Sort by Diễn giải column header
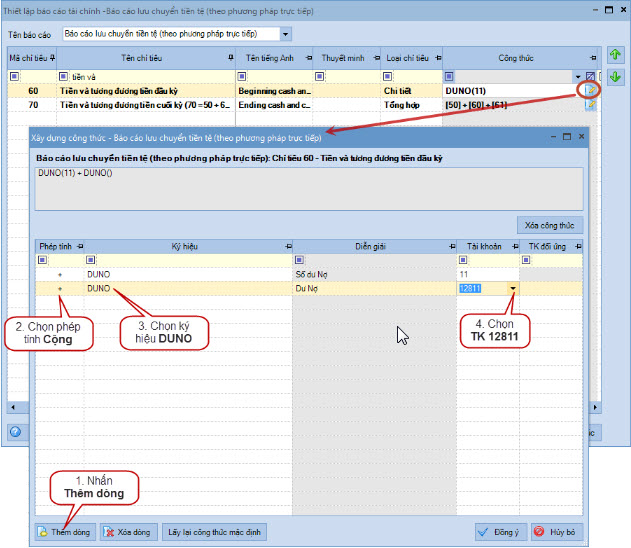 [370, 246]
